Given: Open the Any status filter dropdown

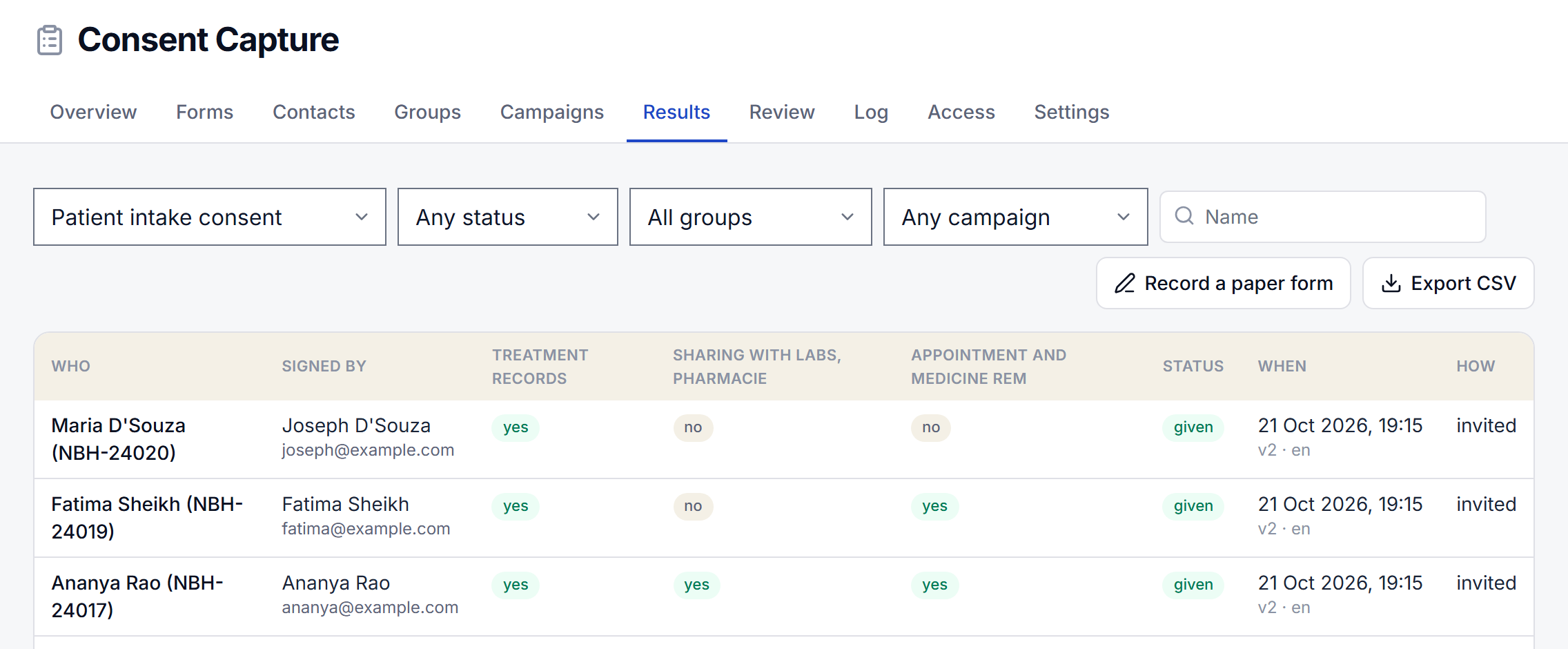Looking at the screenshot, I should (x=508, y=217).
